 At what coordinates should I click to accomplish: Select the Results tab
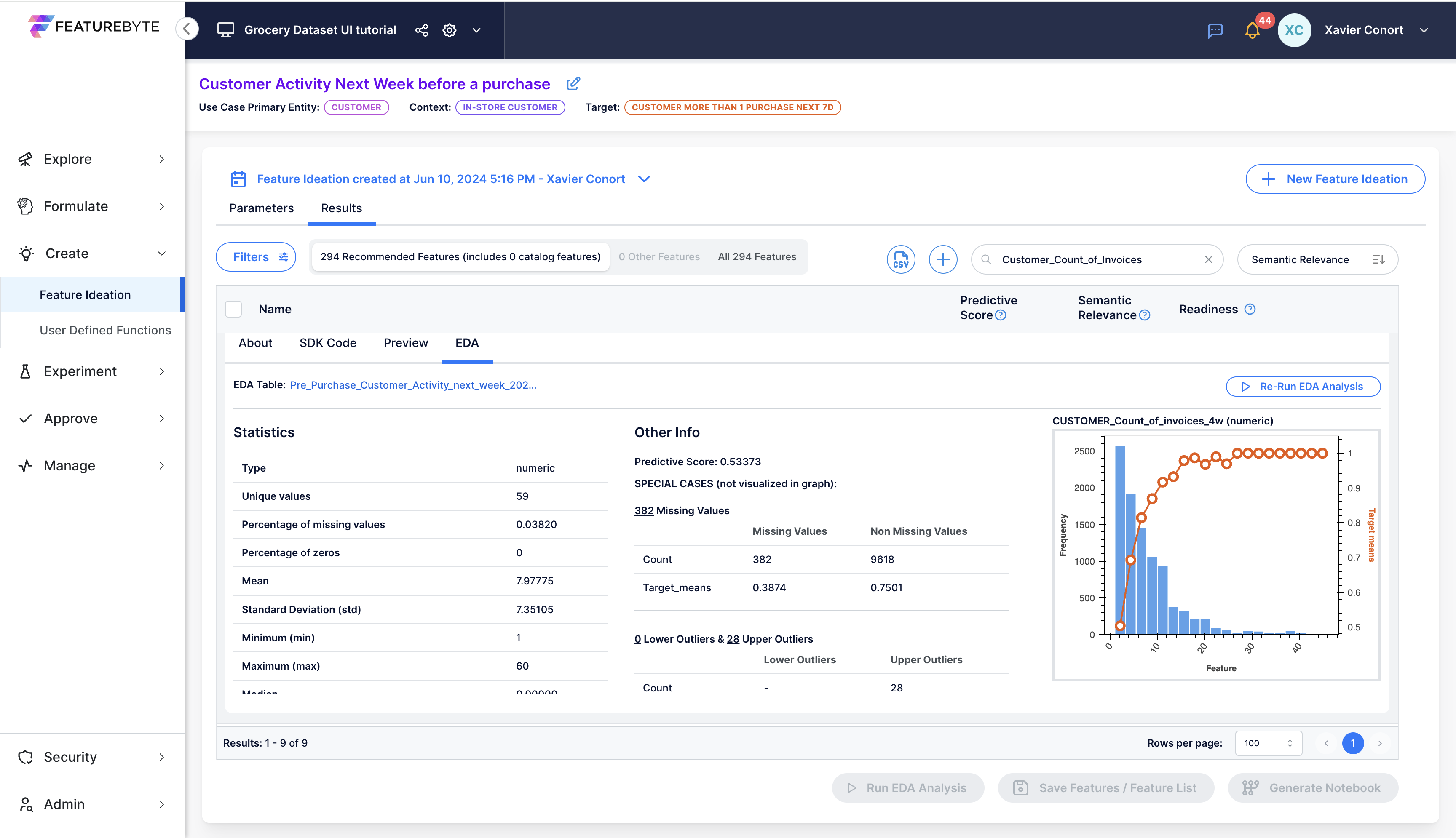click(x=341, y=208)
